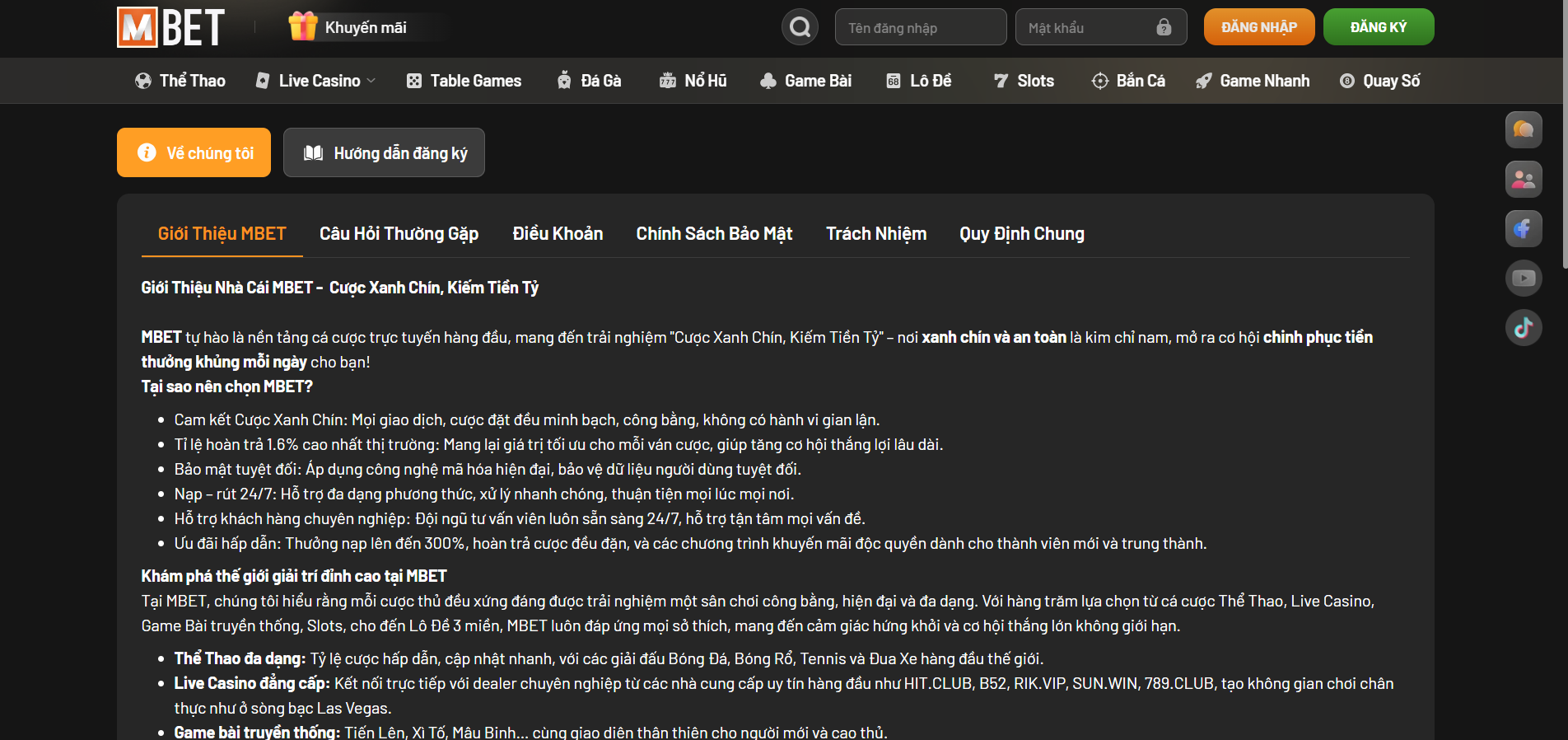
Task: Open Hướng dẫn đăng ký guide
Action: point(384,152)
